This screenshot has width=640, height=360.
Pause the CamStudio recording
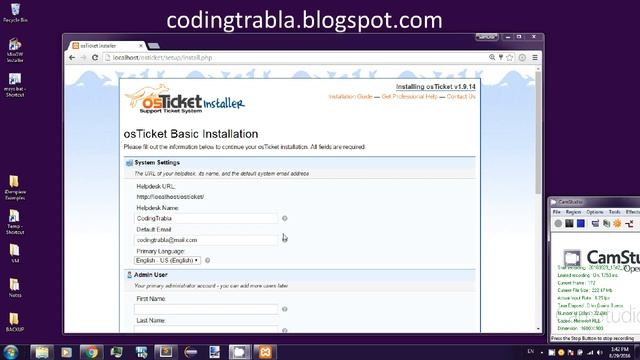coord(569,223)
